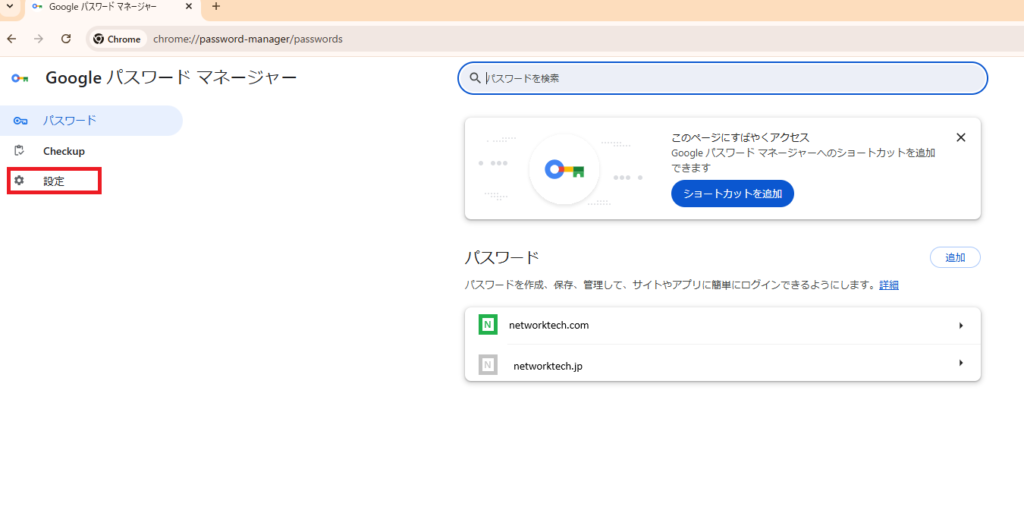Click the green N favicon for networktech.com

488,325
